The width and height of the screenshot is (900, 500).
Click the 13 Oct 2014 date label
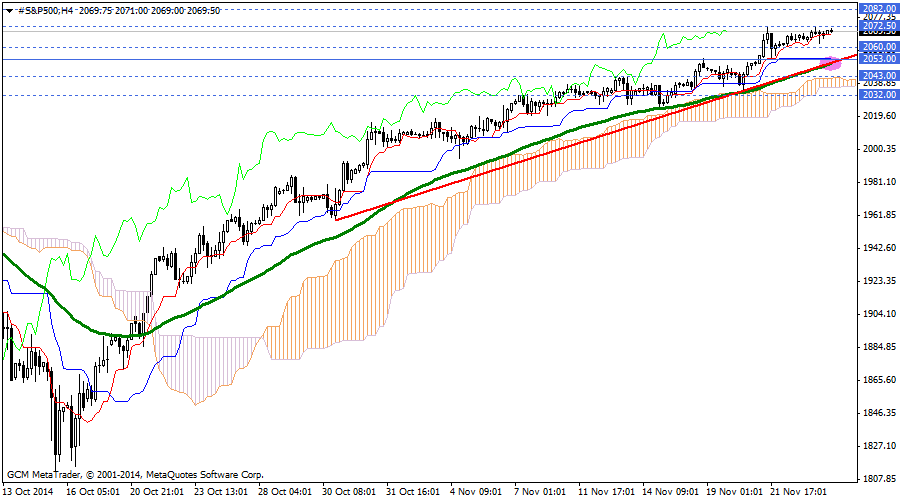tap(28, 492)
